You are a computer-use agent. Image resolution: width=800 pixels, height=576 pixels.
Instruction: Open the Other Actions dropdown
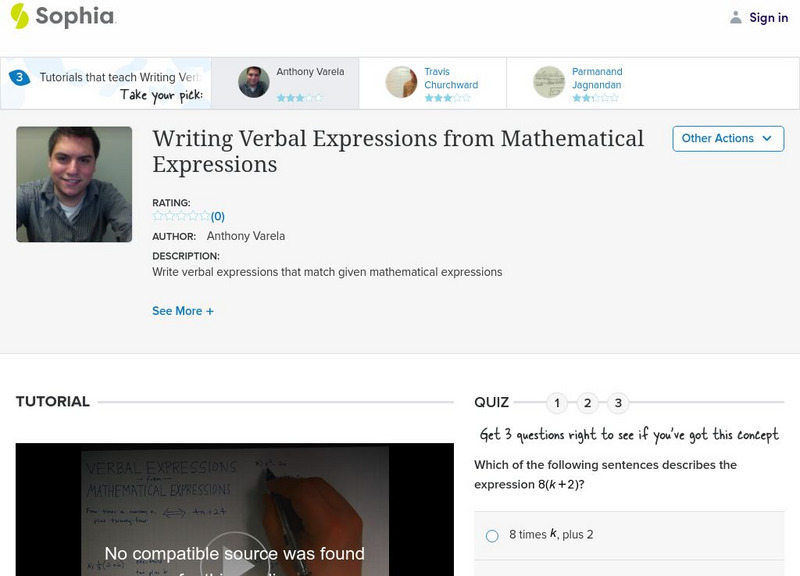(728, 139)
